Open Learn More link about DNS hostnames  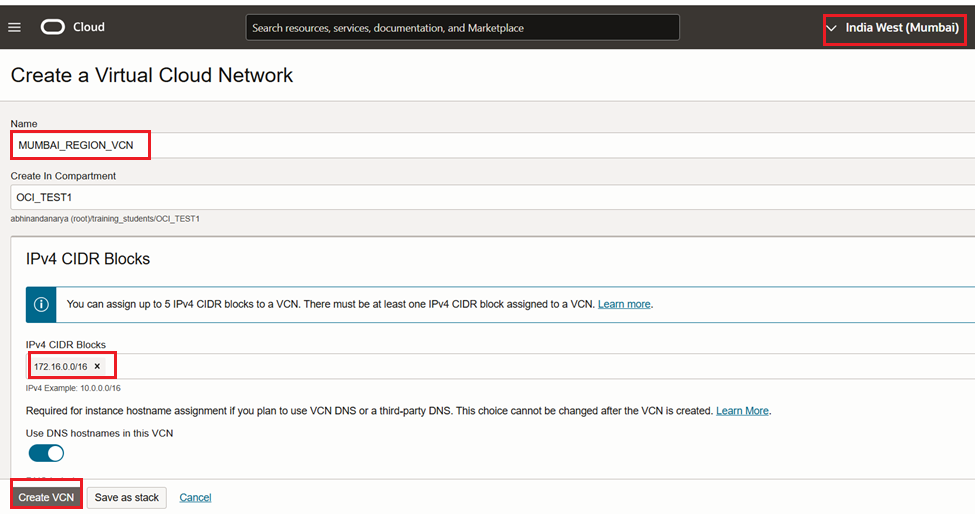(742, 411)
